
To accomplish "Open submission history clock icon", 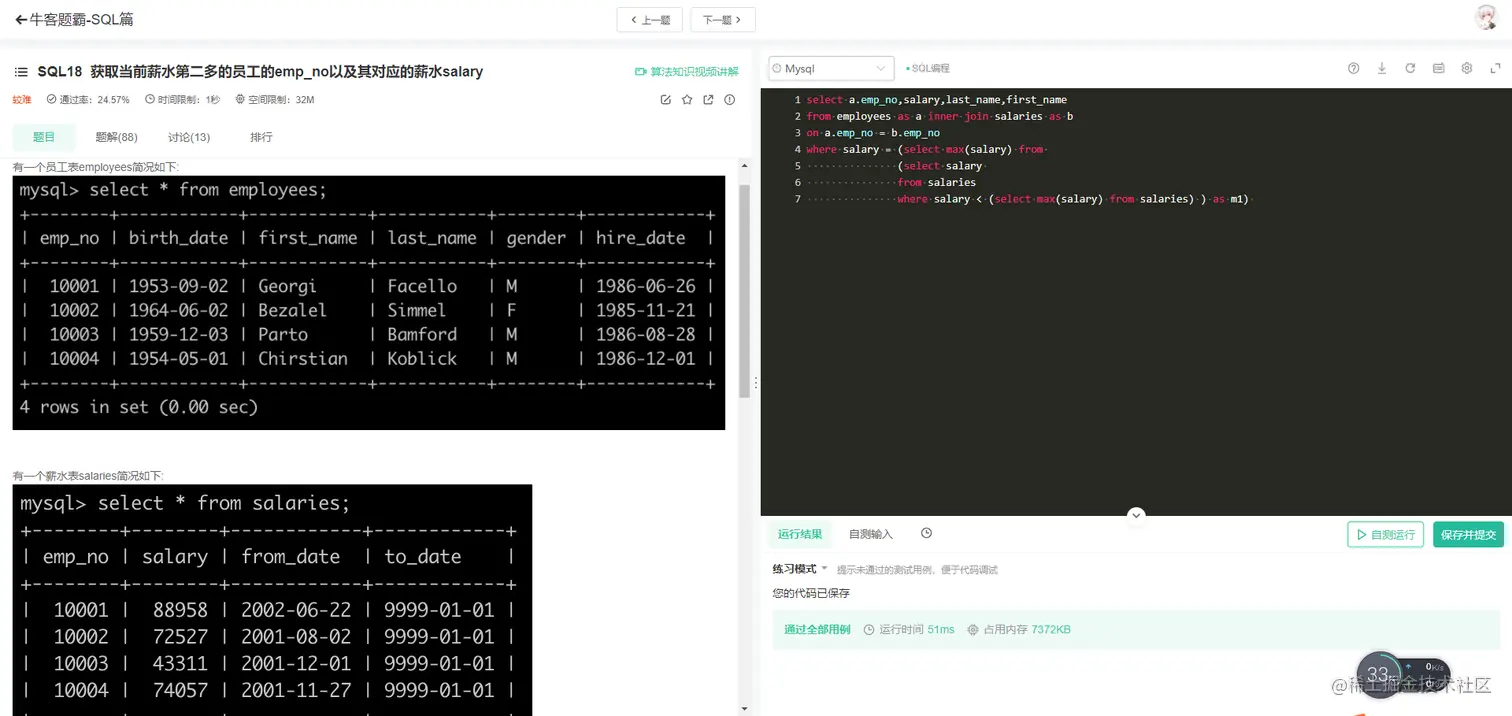I will coord(926,533).
